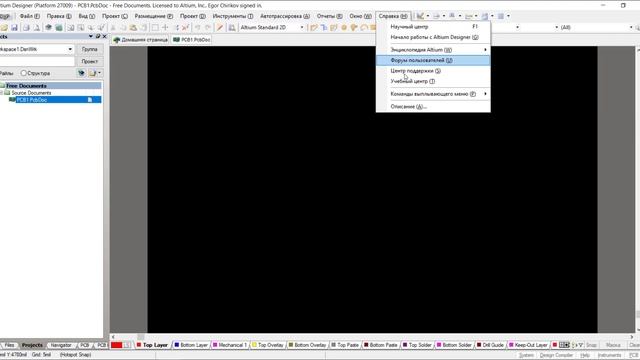This screenshot has height=360, width=640.
Task: Collapse the Source Documents tree node
Action: point(1,93)
